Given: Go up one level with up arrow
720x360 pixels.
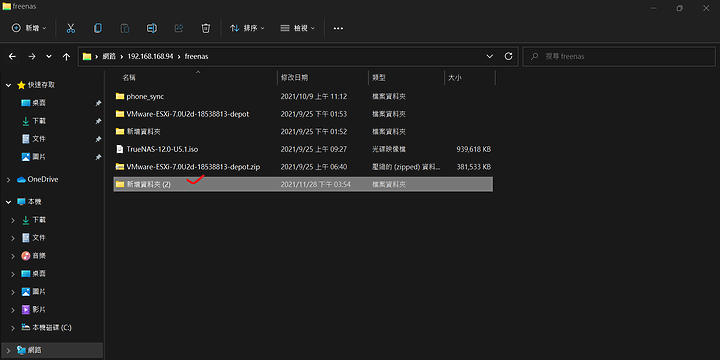Looking at the screenshot, I should coord(67,56).
